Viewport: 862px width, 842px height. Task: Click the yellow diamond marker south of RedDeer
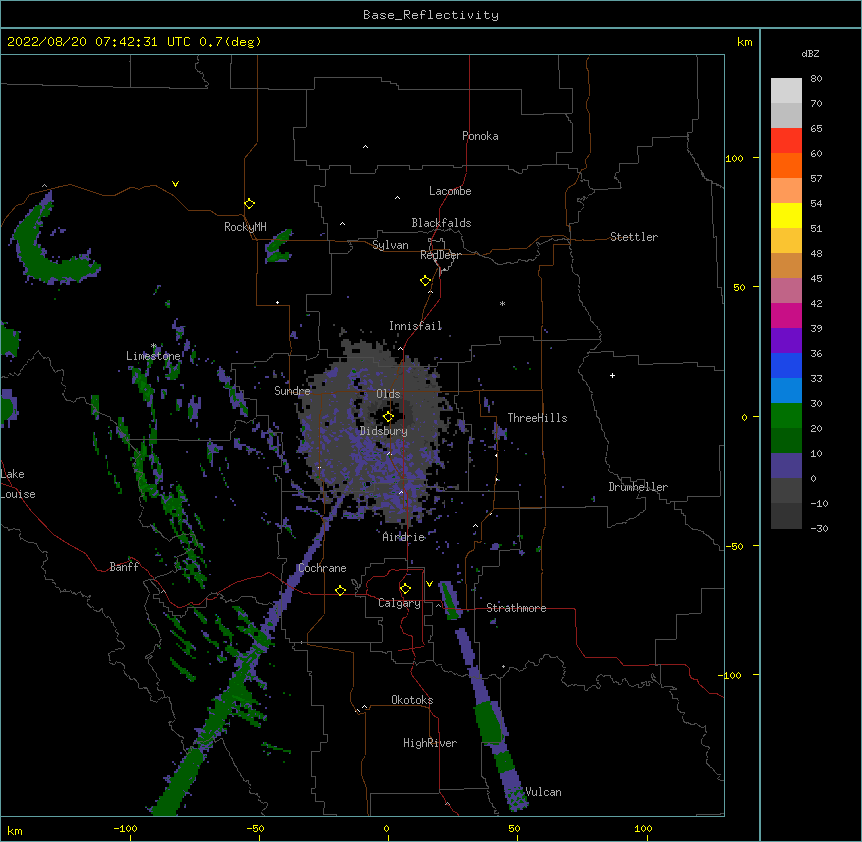(425, 281)
